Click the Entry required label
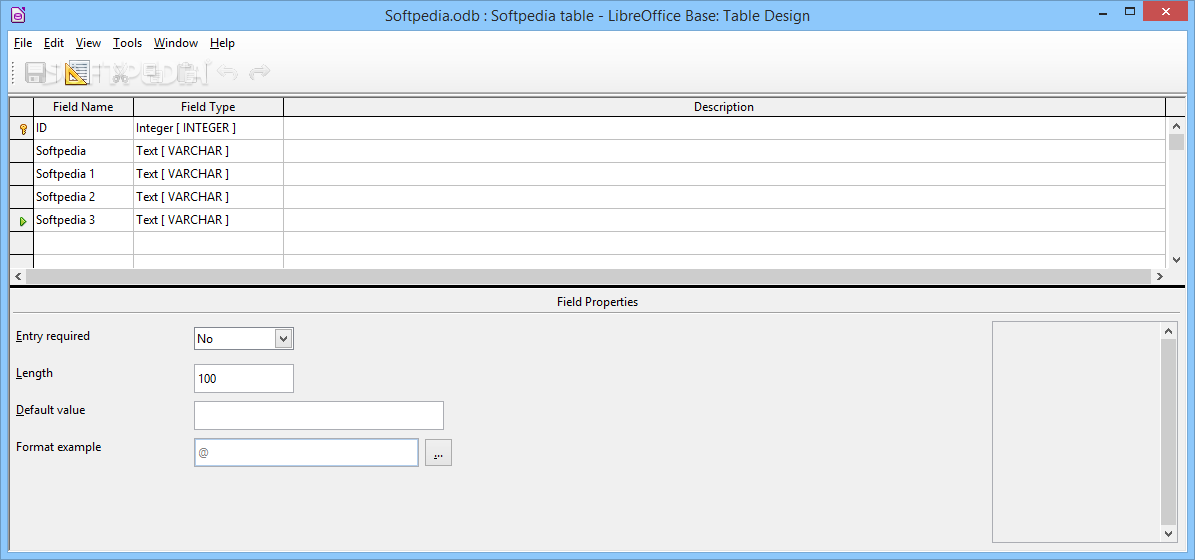The height and width of the screenshot is (560, 1195). (x=53, y=336)
